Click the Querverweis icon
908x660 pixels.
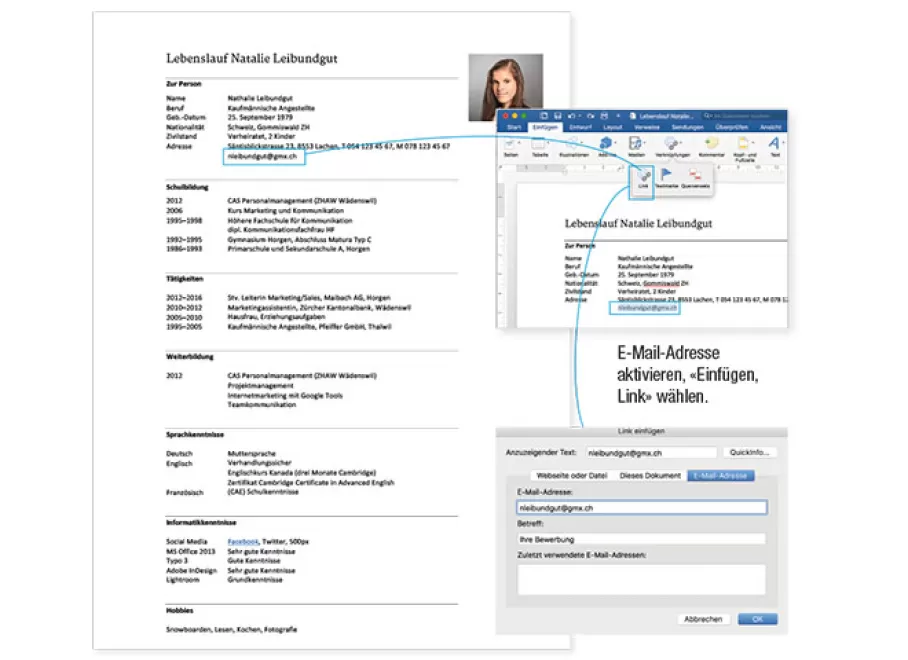pyautogui.click(x=695, y=174)
